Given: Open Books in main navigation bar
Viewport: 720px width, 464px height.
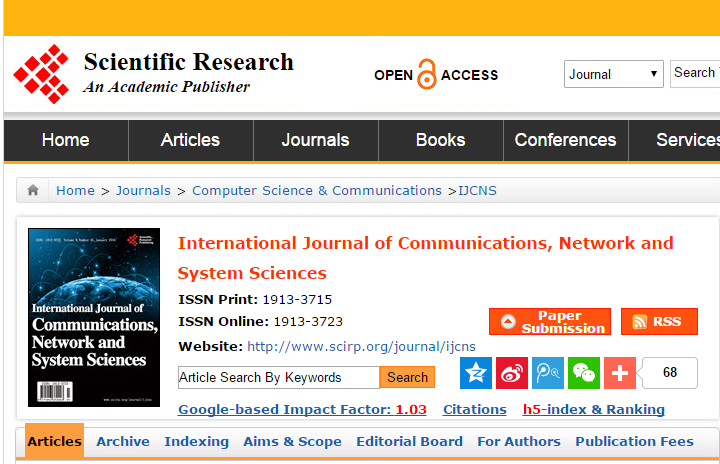Looking at the screenshot, I should click(440, 140).
